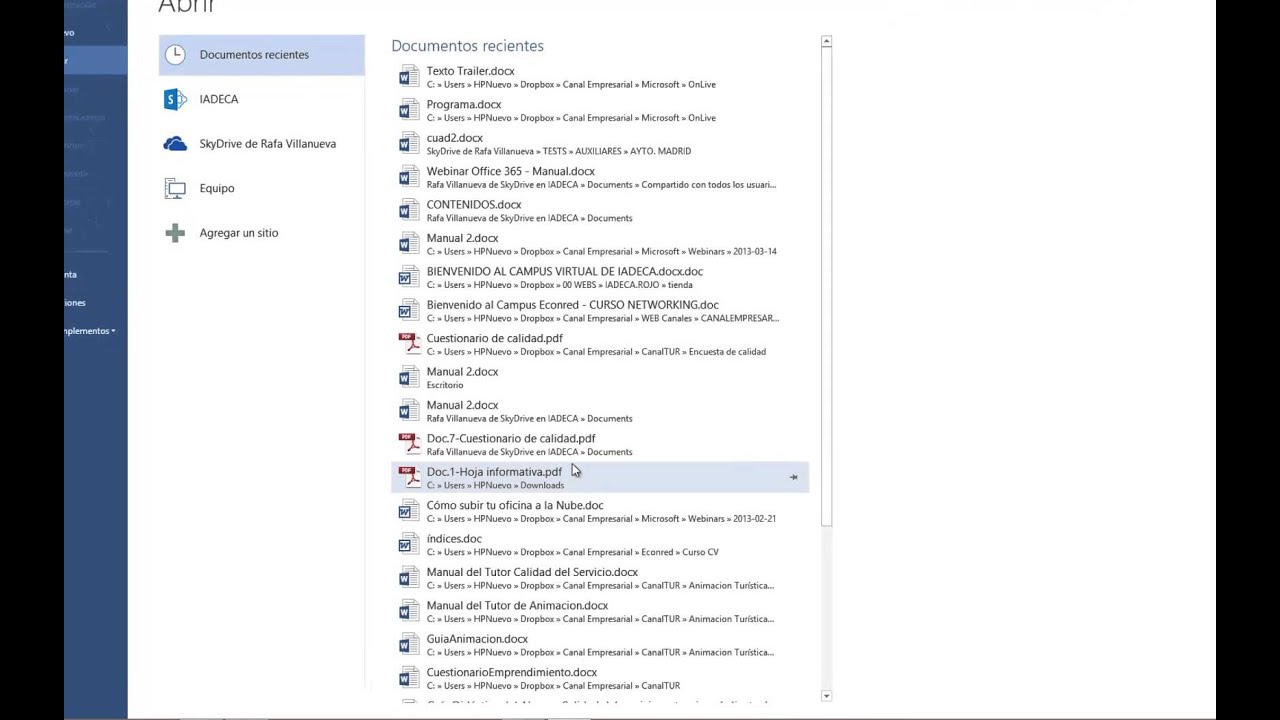This screenshot has width=1280, height=720.
Task: Open BIENVENIDO AL CAMPUS VIRTUAL DE IADECA.docx.docx
Action: (x=600, y=277)
